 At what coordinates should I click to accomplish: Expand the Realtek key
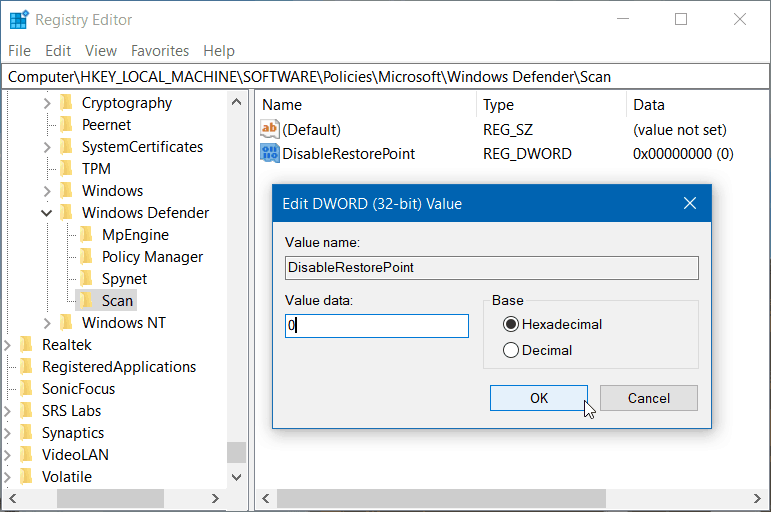tap(7, 345)
